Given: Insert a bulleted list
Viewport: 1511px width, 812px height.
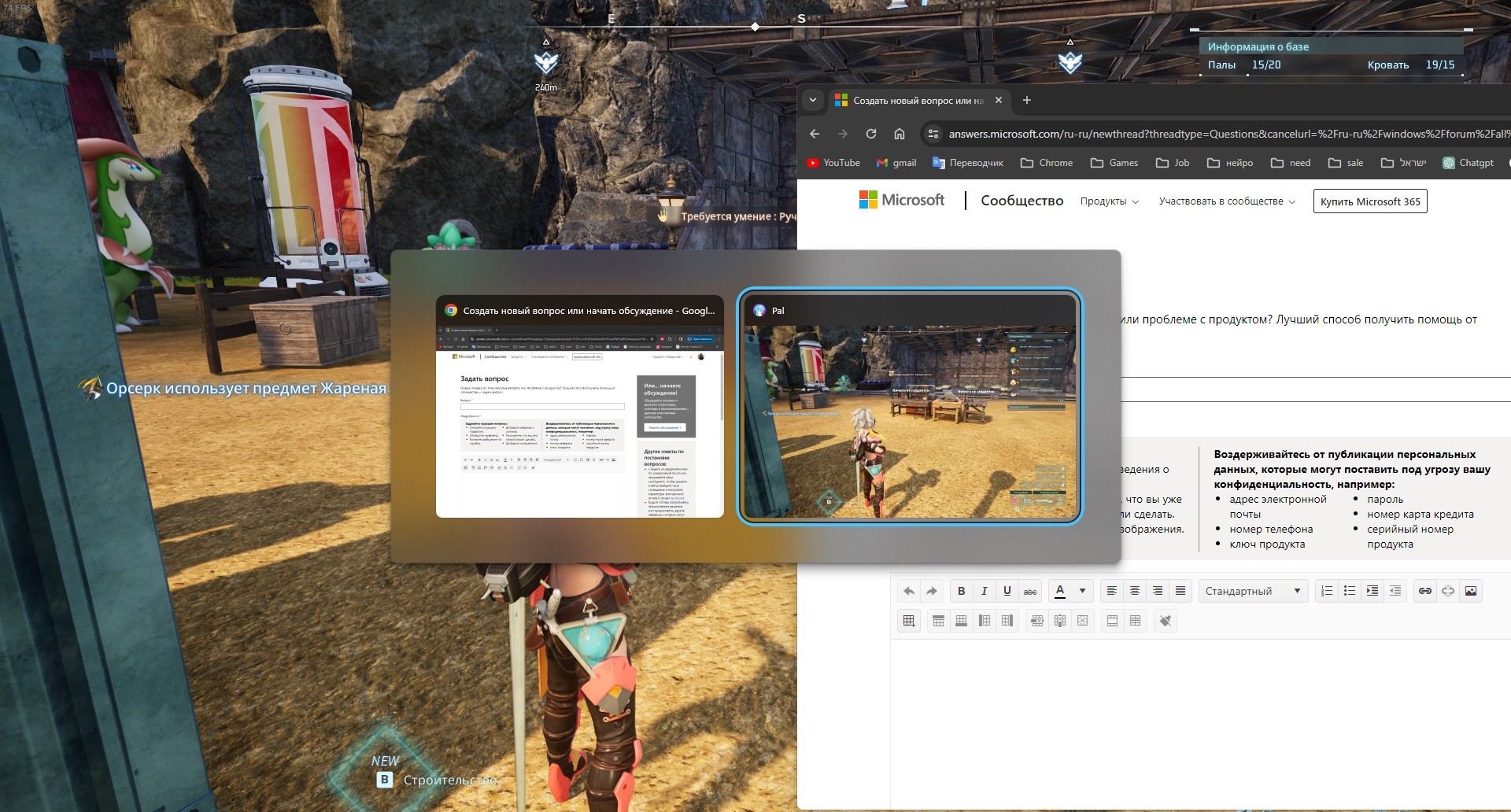Looking at the screenshot, I should point(1350,591).
